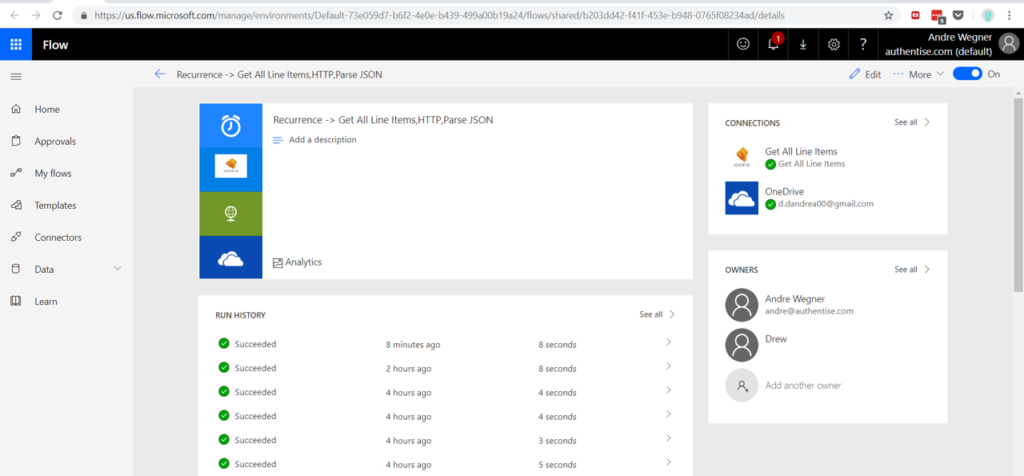Click See all in Connections panel
Image resolution: width=1024 pixels, height=476 pixels.
(x=911, y=122)
